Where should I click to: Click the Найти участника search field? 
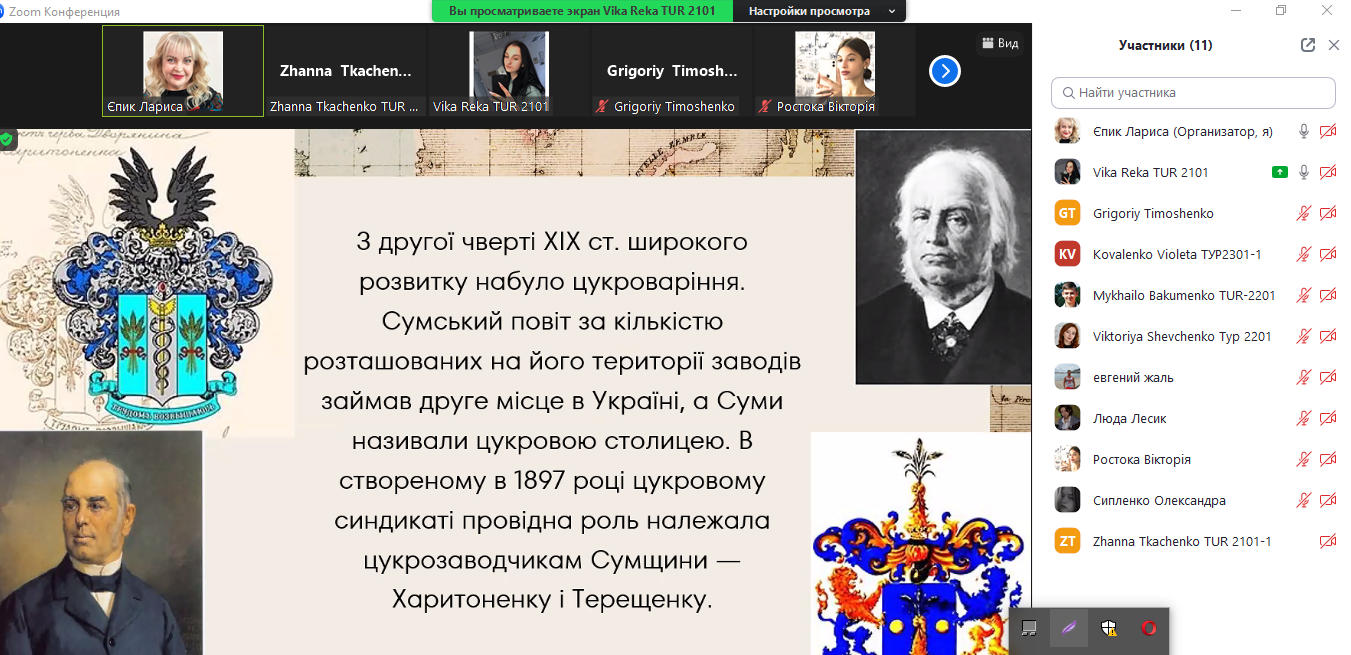click(x=1193, y=92)
